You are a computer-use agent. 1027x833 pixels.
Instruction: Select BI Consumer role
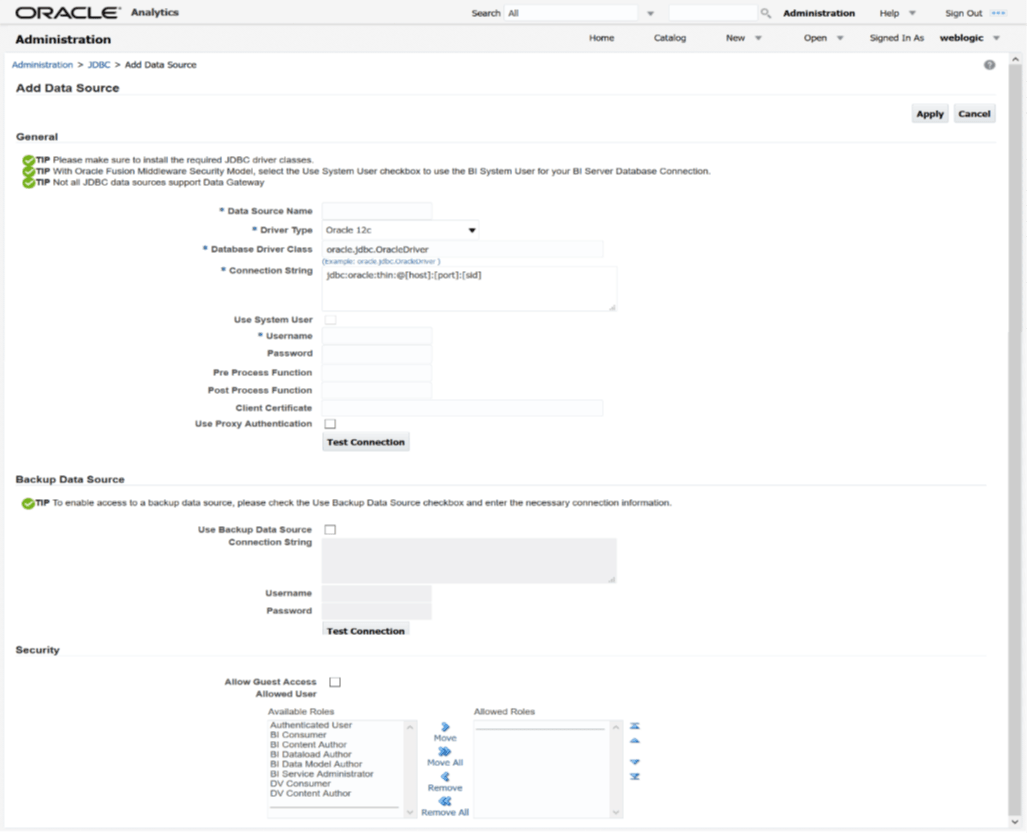(298, 735)
